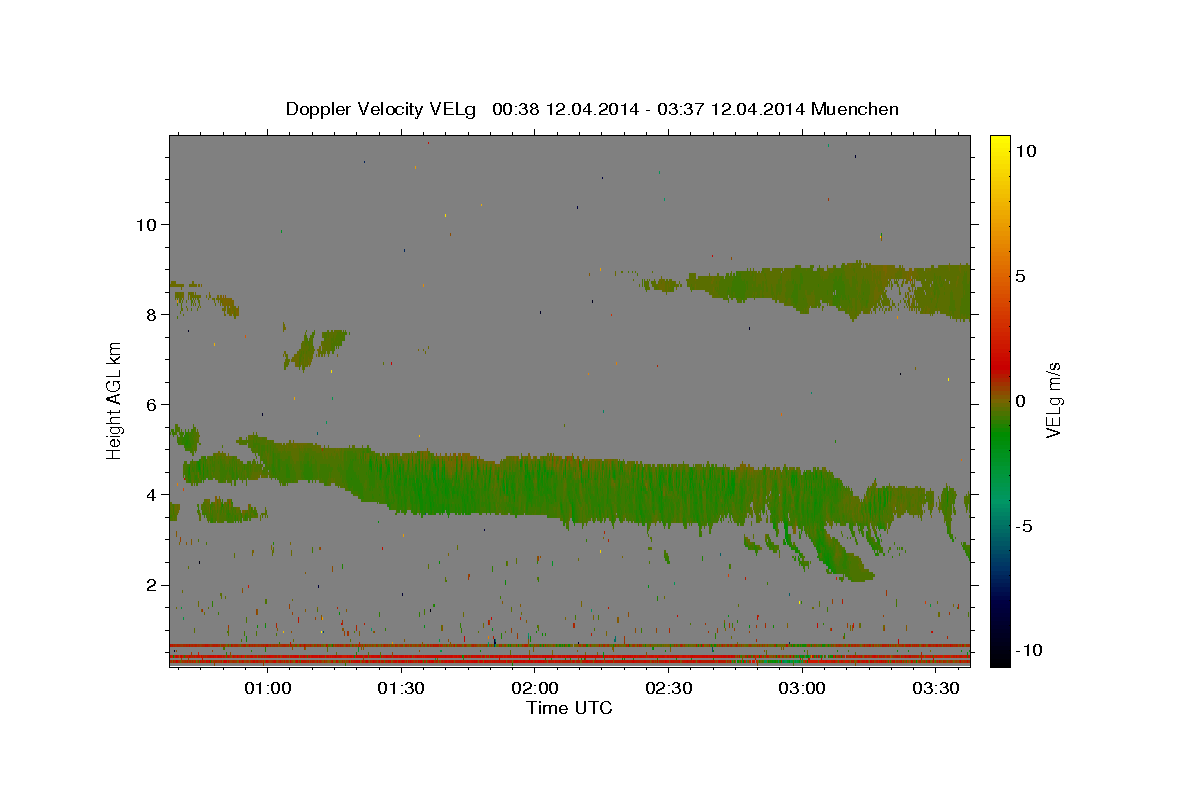The width and height of the screenshot is (1200, 800).
Task: Click the 03:00 time tick label
Action: click(802, 689)
